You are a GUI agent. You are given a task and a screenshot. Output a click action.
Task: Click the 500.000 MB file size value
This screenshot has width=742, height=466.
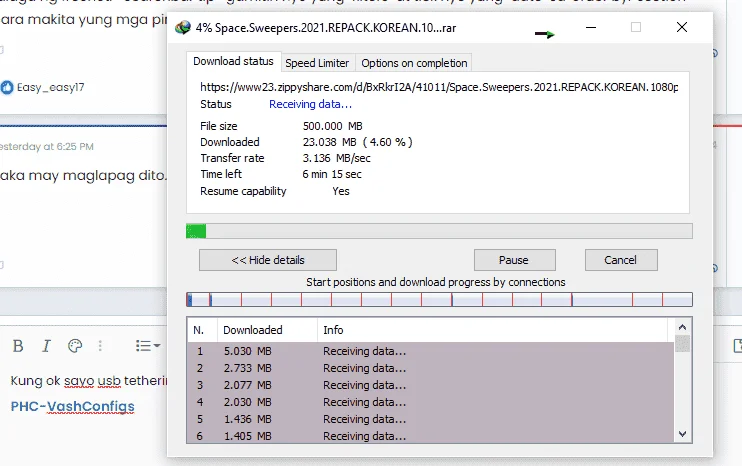coord(333,126)
